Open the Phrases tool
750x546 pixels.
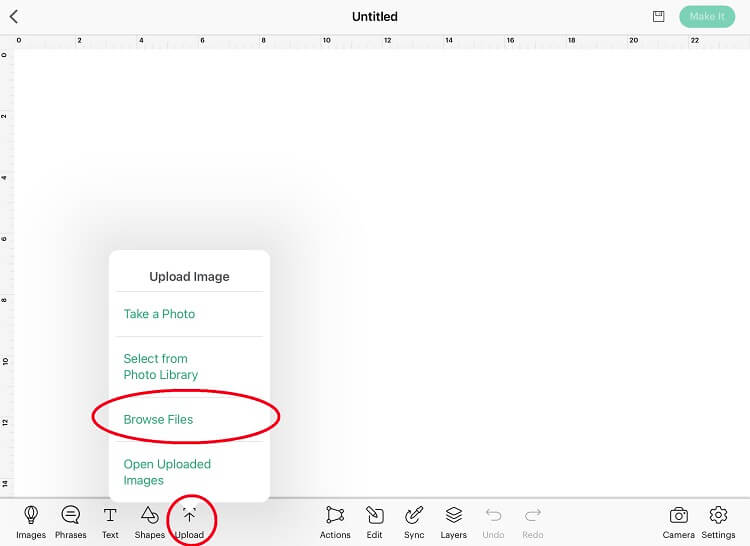[x=71, y=523]
